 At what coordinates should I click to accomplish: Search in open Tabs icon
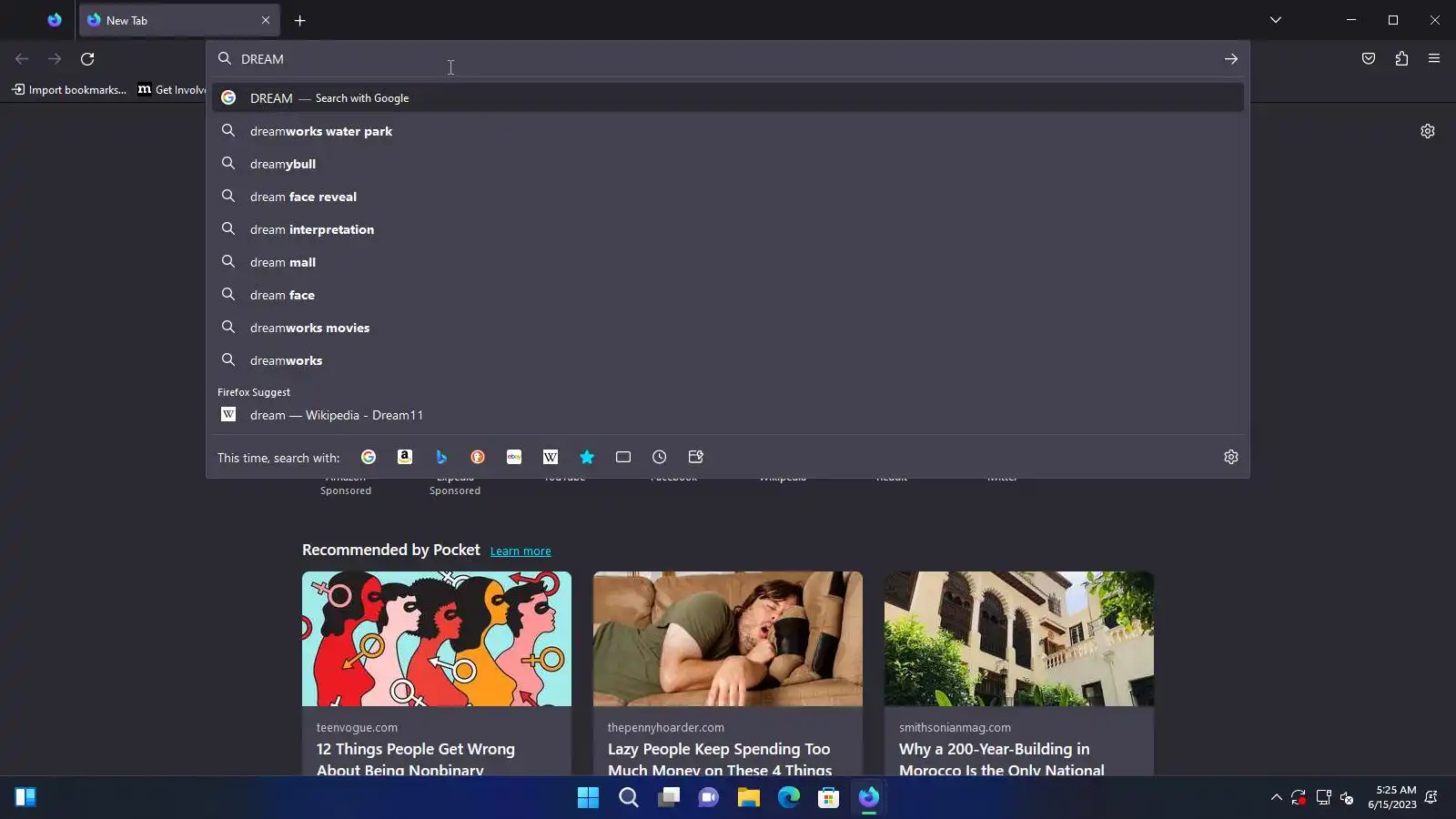(x=623, y=457)
